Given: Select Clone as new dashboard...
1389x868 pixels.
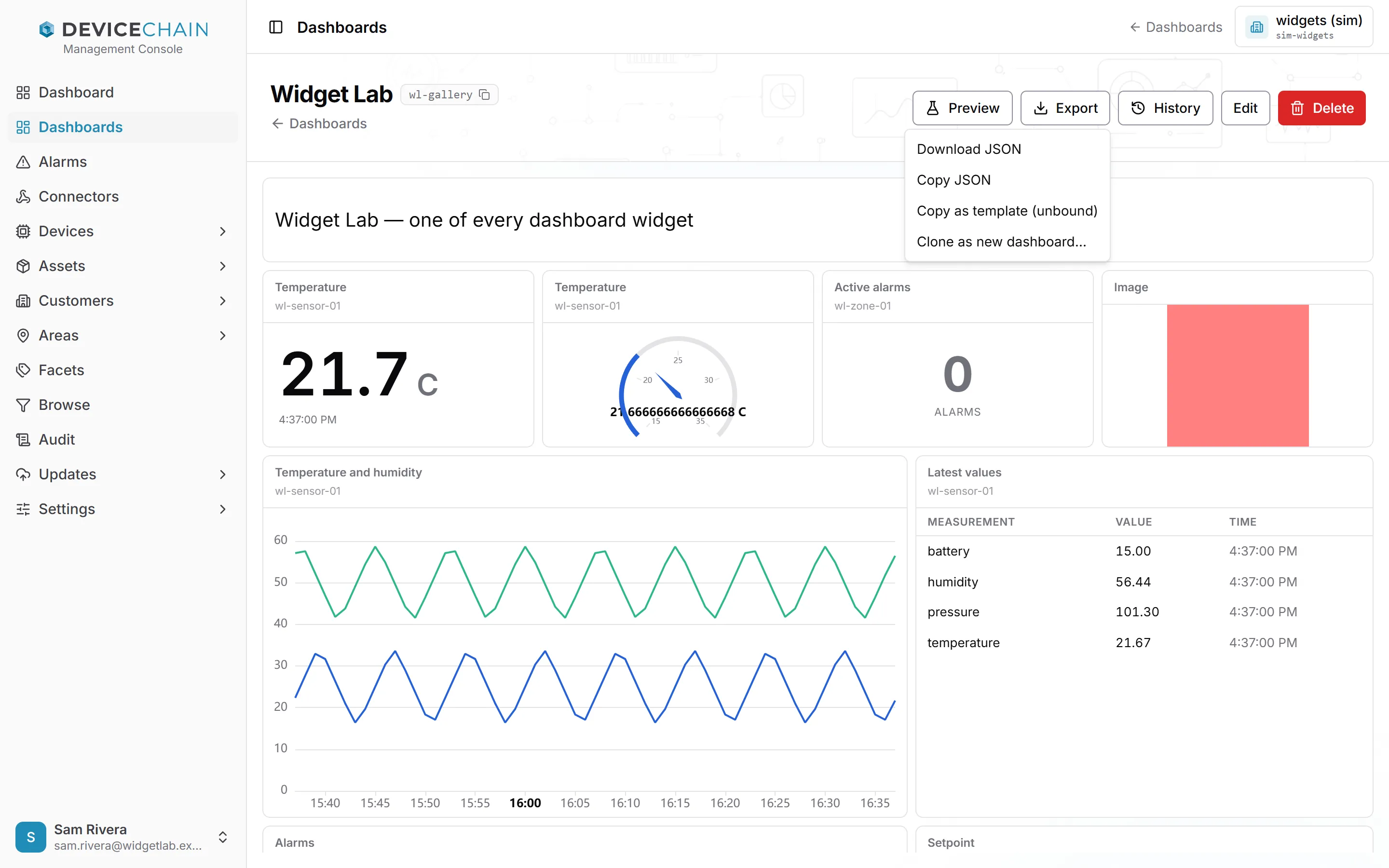Looking at the screenshot, I should click(1007, 242).
